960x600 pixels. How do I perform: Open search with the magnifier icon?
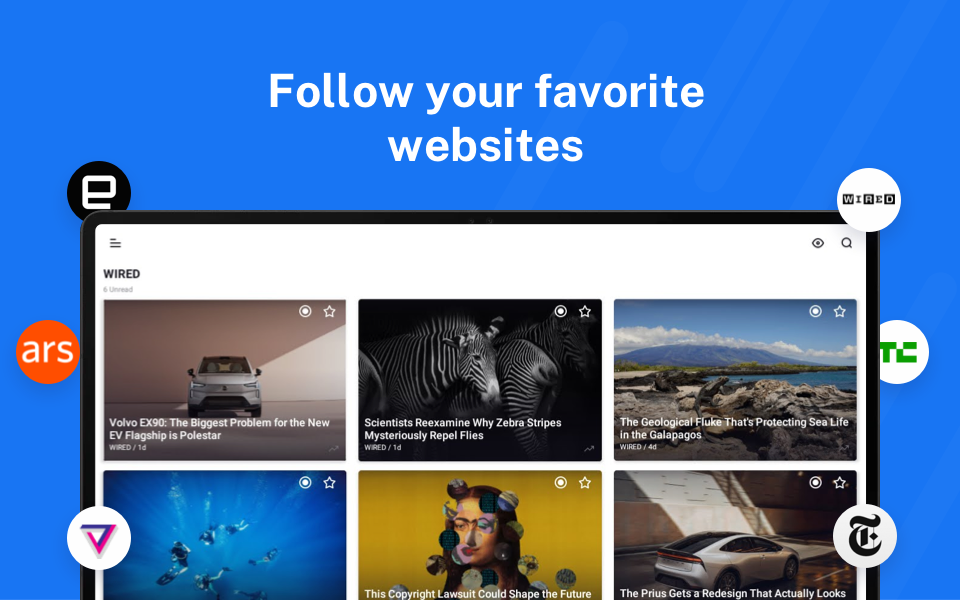pyautogui.click(x=846, y=243)
